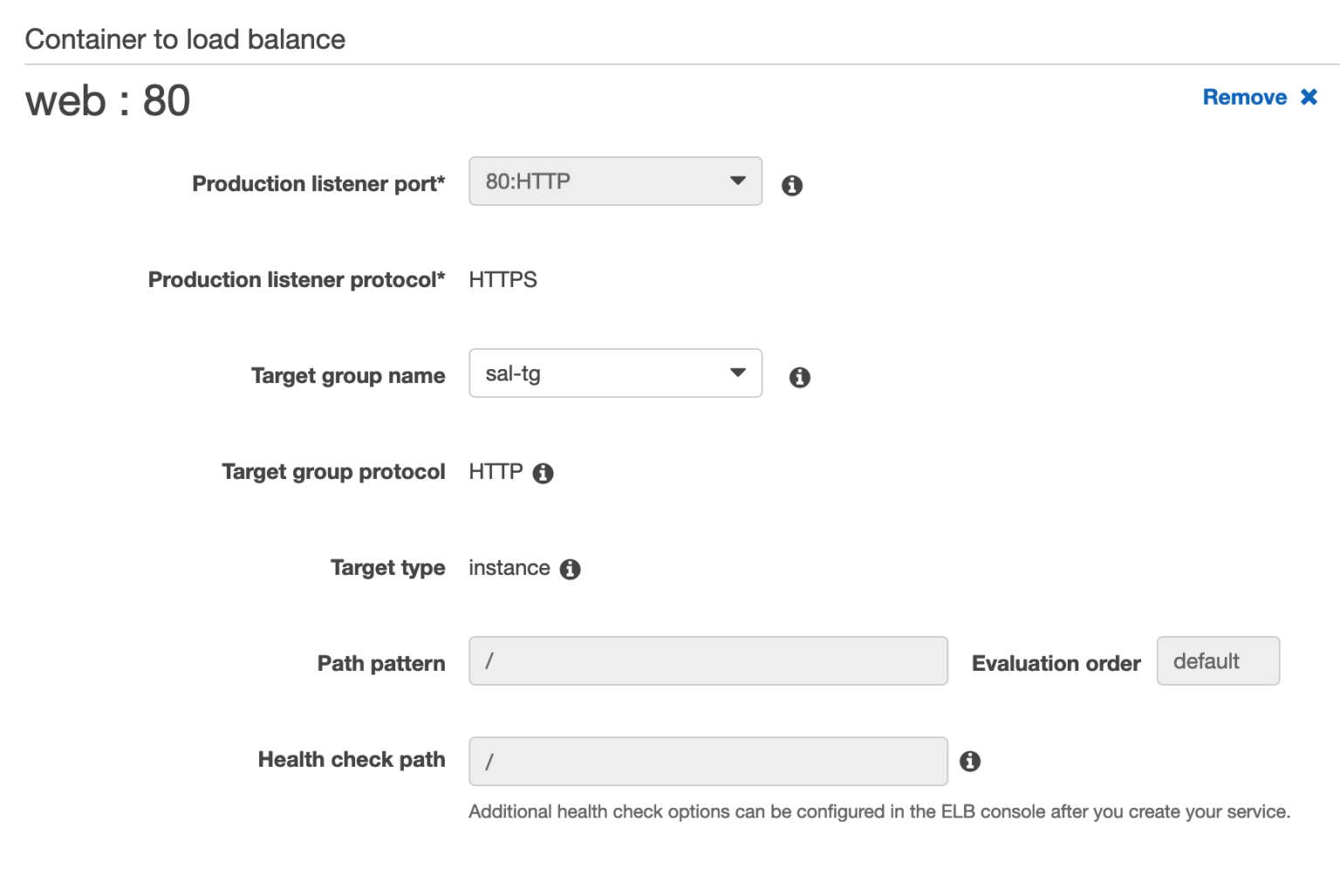Click the Remove link
This screenshot has width=1340, height=896.
coord(1244,97)
